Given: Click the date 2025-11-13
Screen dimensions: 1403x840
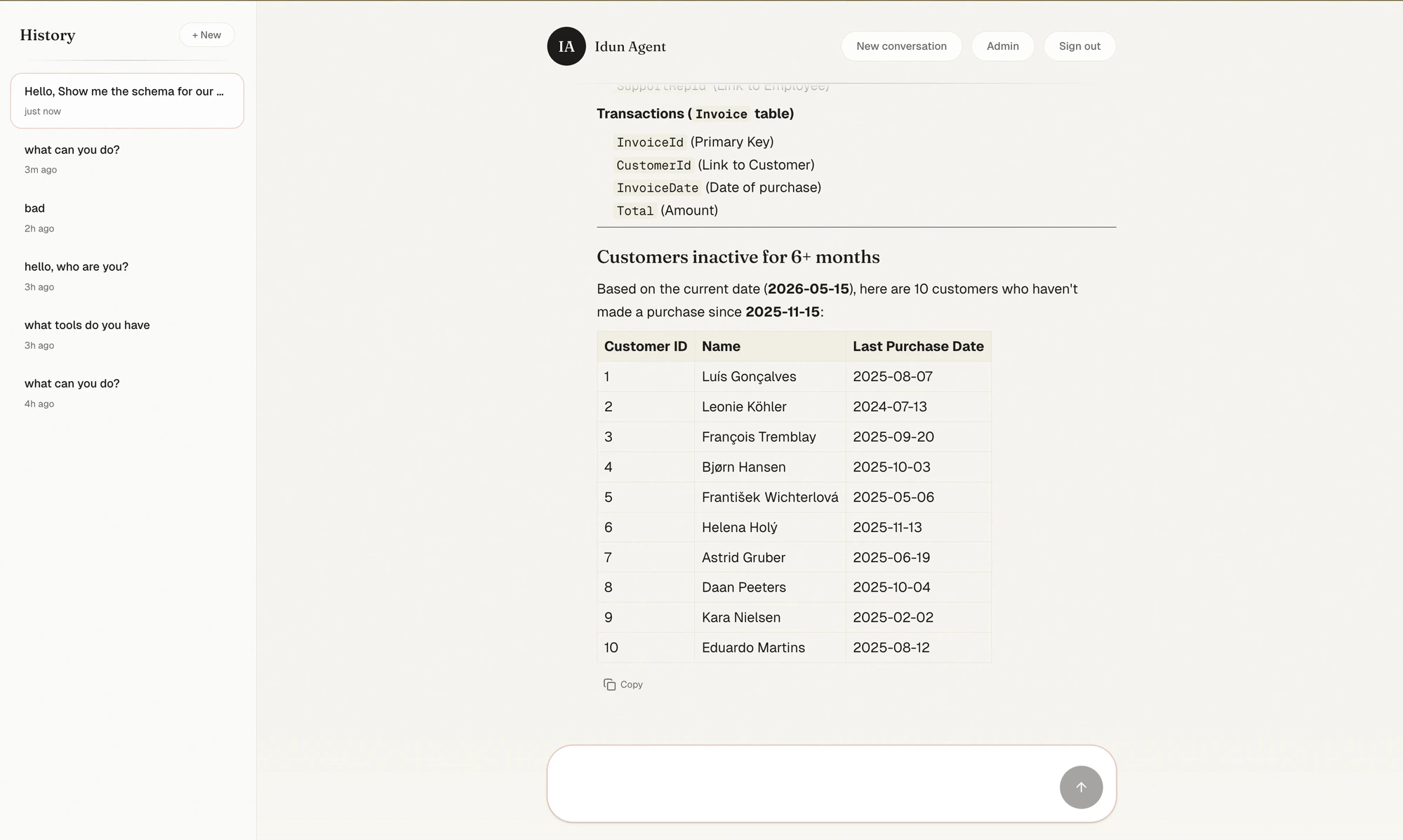Looking at the screenshot, I should pyautogui.click(x=887, y=527).
